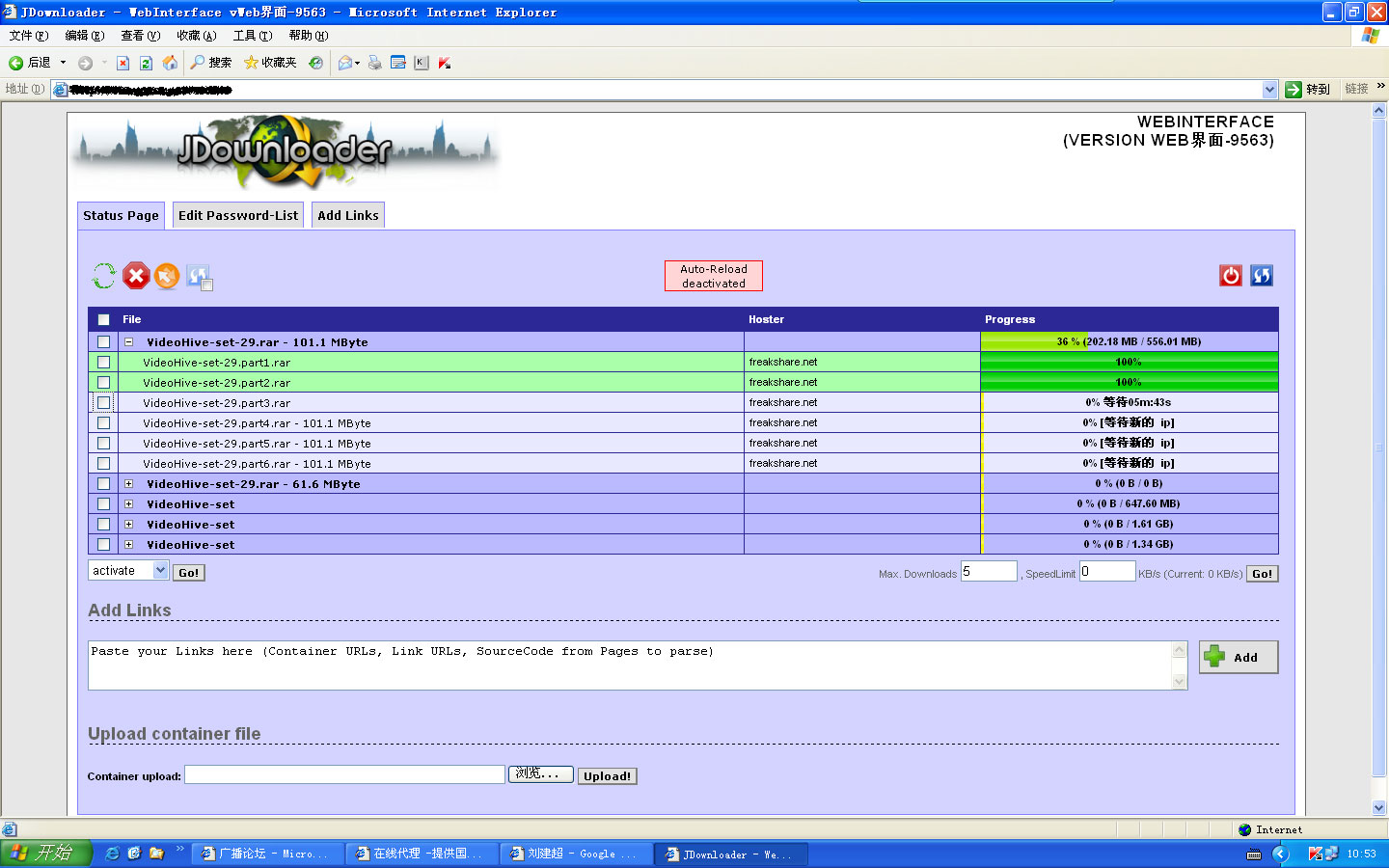1389x868 pixels.
Task: Open the address bar history dropdown
Action: point(1269,89)
